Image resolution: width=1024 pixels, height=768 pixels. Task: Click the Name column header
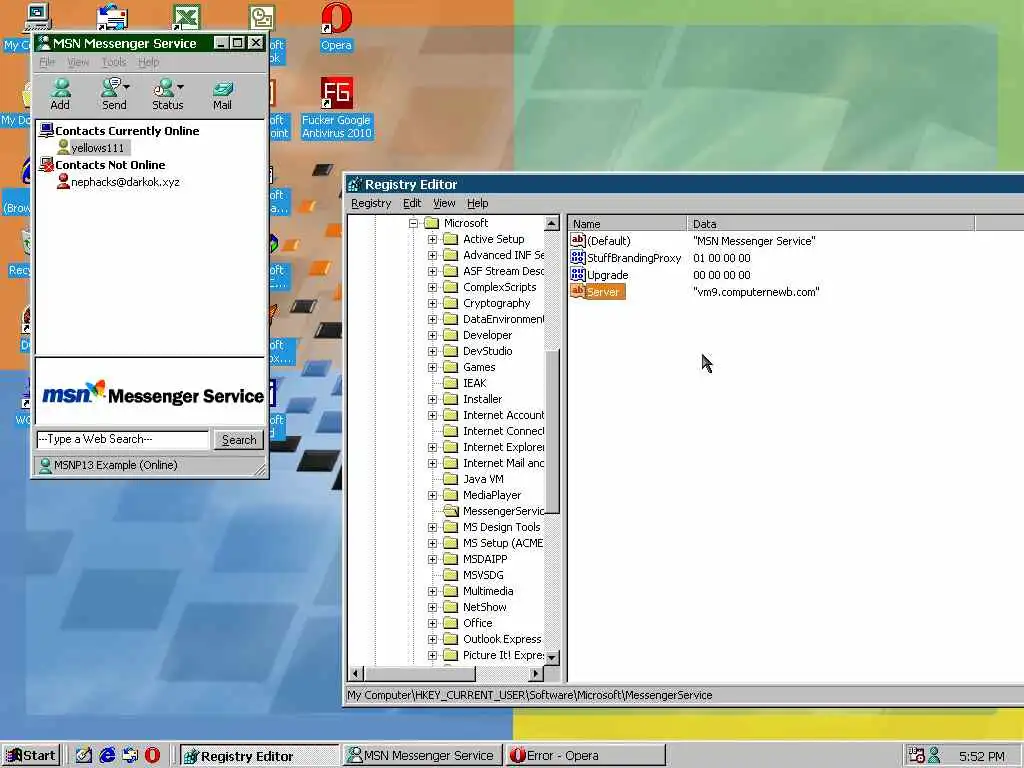click(627, 223)
